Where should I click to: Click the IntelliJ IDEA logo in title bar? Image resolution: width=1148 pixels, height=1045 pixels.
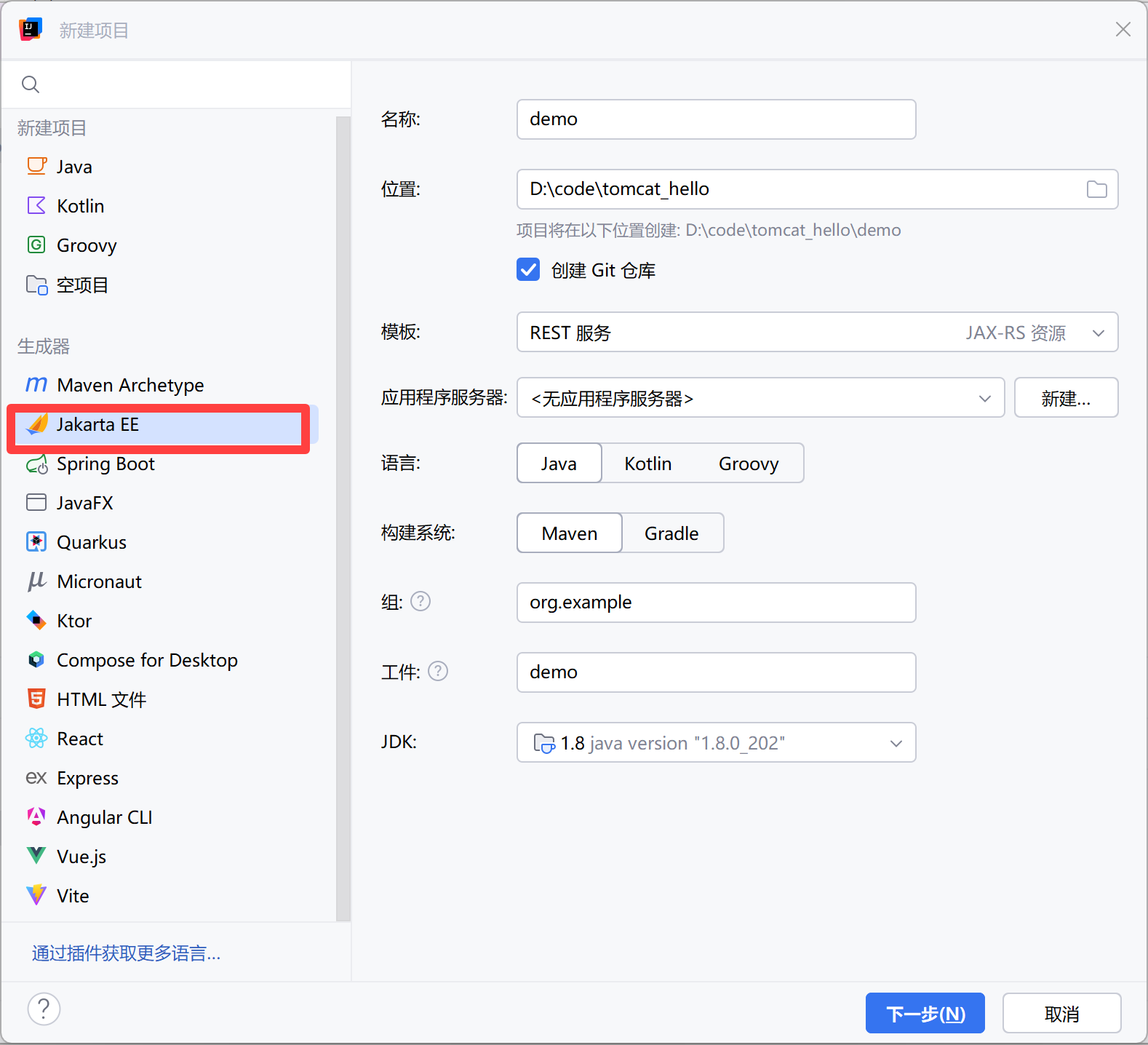click(x=31, y=30)
